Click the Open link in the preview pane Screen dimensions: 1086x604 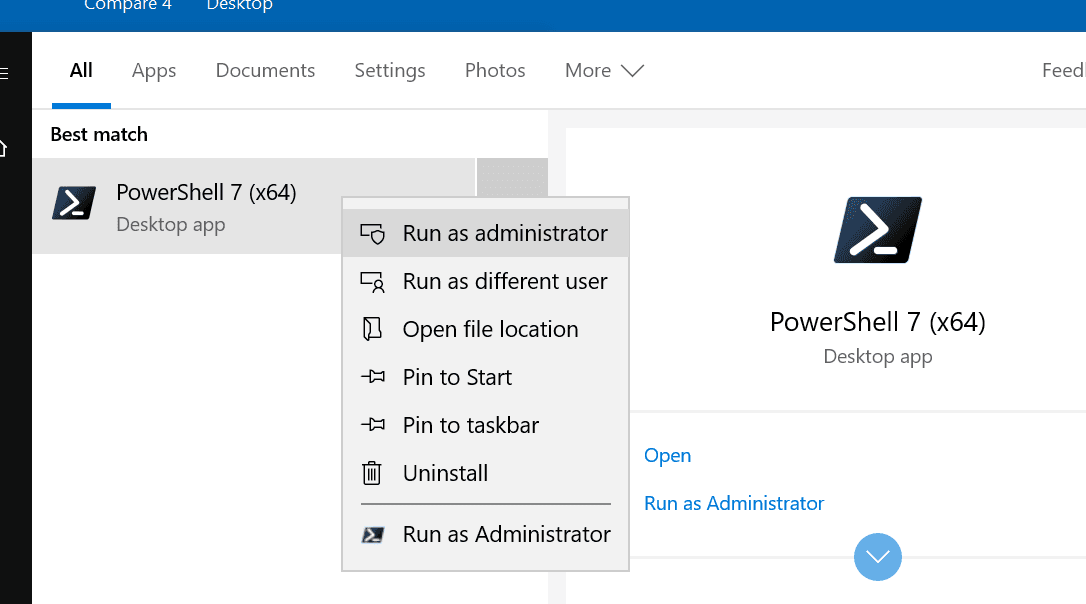coord(668,456)
